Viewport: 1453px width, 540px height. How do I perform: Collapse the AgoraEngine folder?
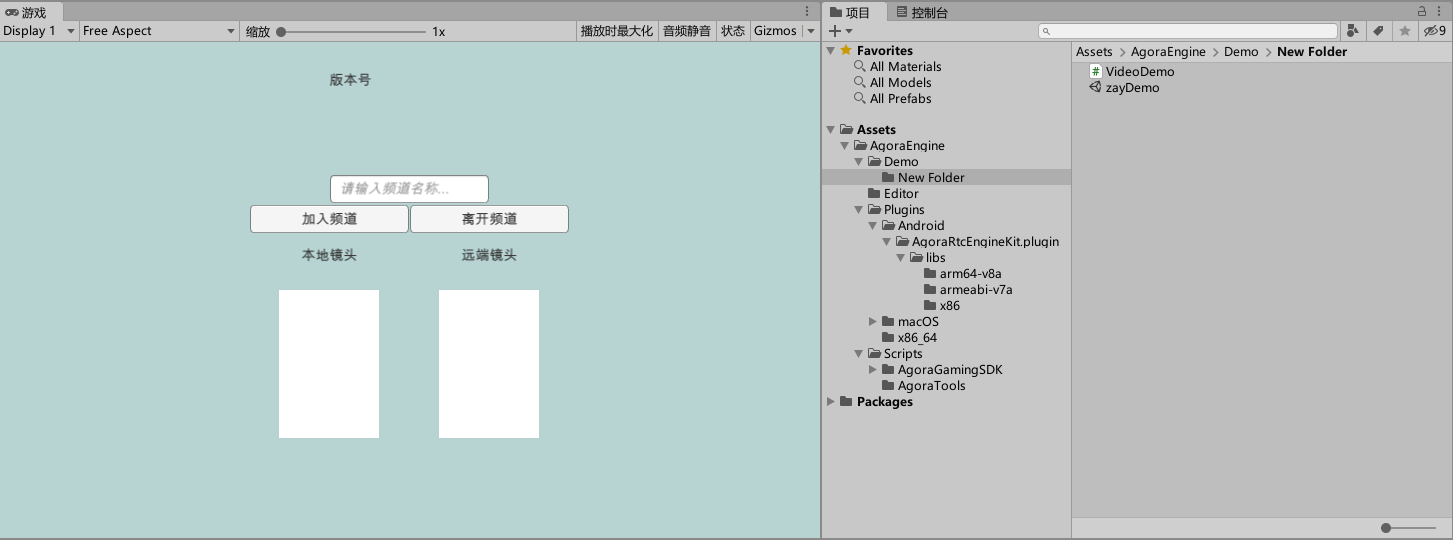845,145
